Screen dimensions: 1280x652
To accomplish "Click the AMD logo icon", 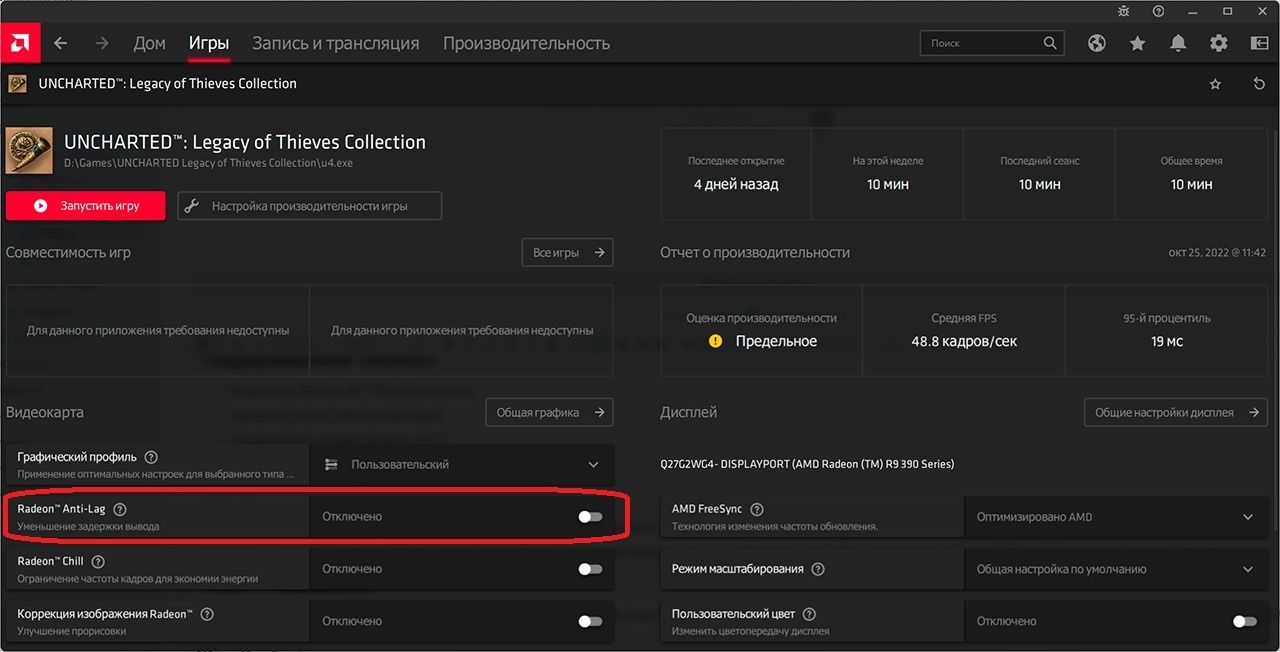I will click(18, 43).
